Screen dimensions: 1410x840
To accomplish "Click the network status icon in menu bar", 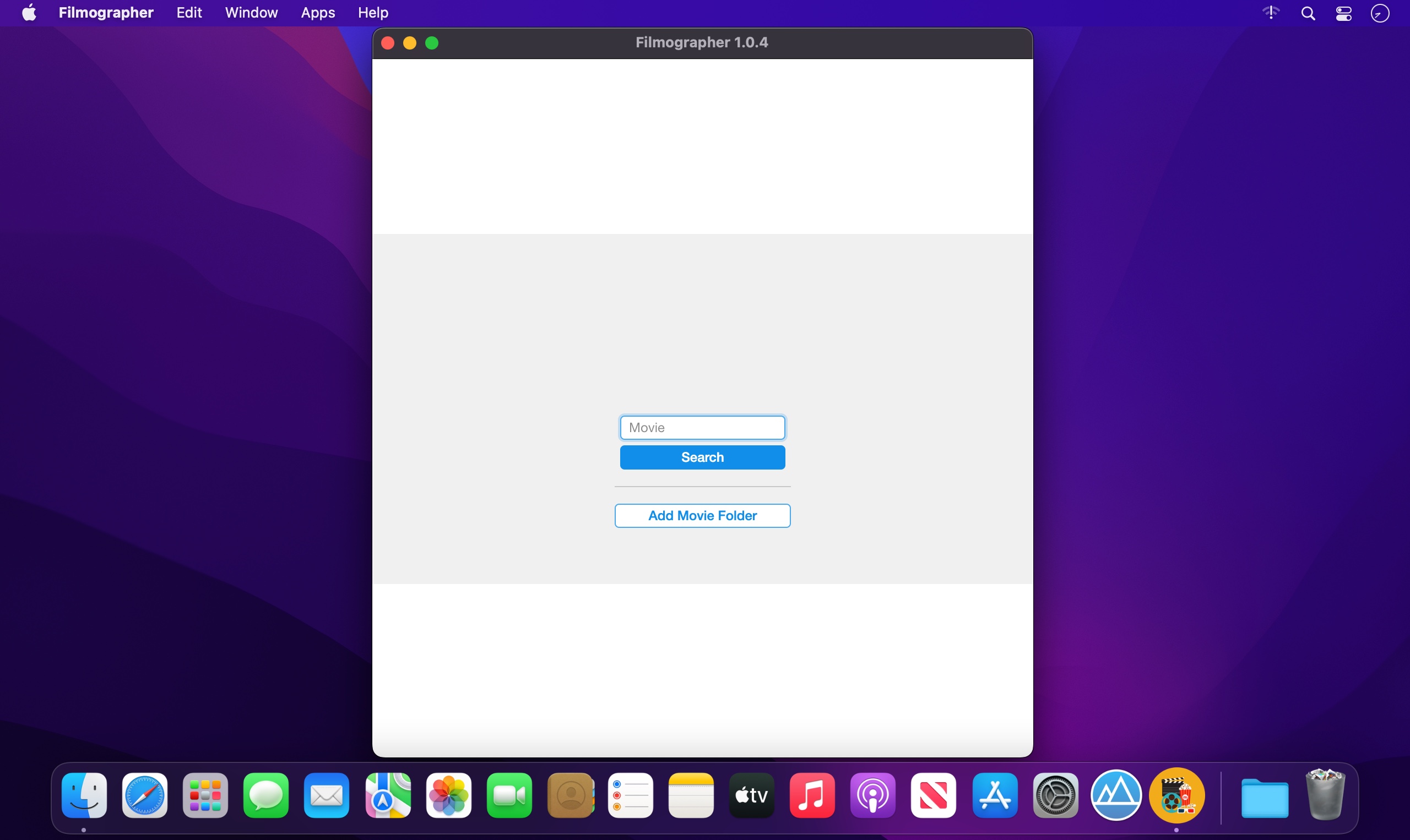I will [x=1271, y=13].
